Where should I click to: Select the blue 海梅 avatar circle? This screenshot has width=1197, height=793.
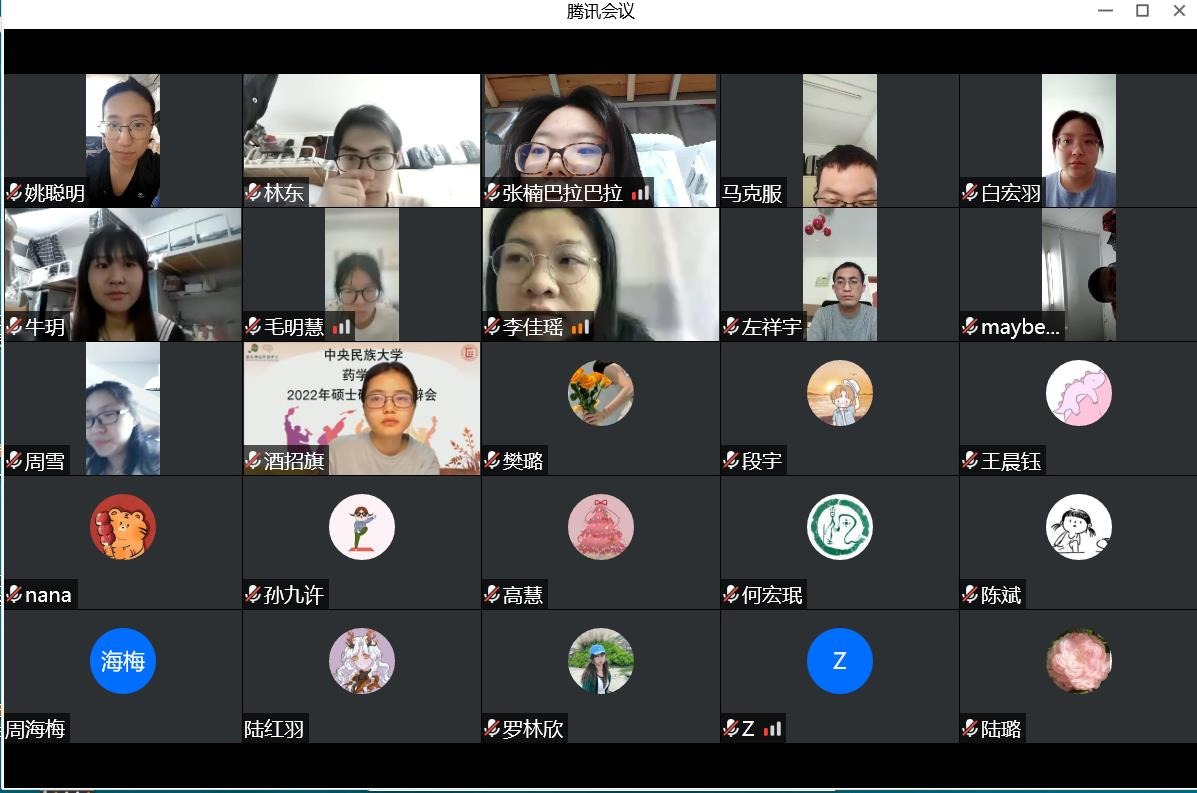pyautogui.click(x=122, y=661)
